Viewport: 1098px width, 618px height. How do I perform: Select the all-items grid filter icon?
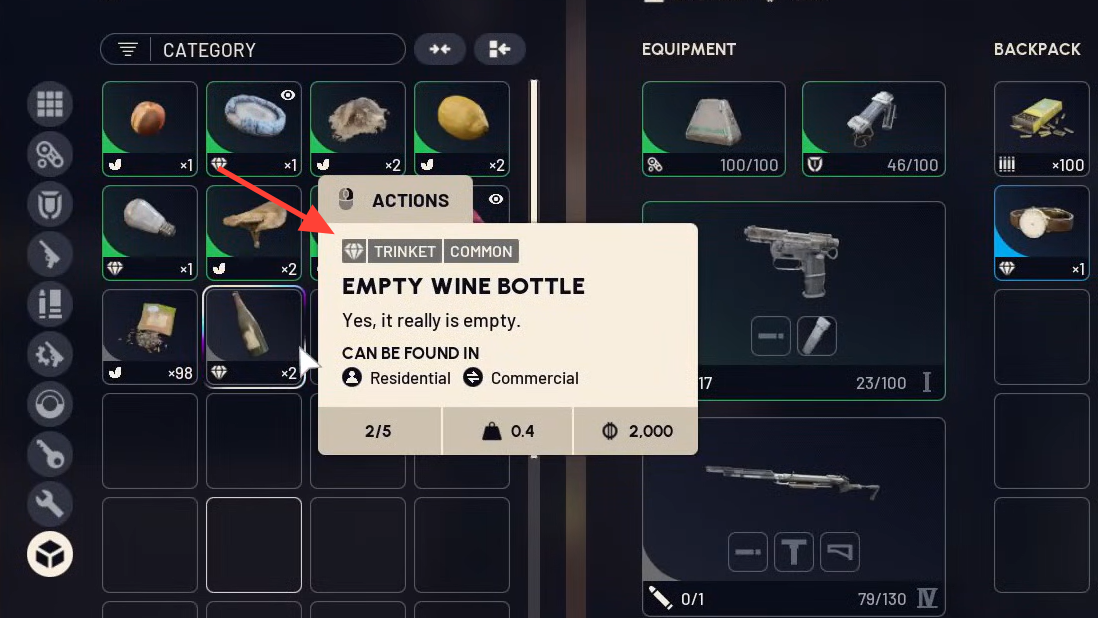click(x=50, y=104)
